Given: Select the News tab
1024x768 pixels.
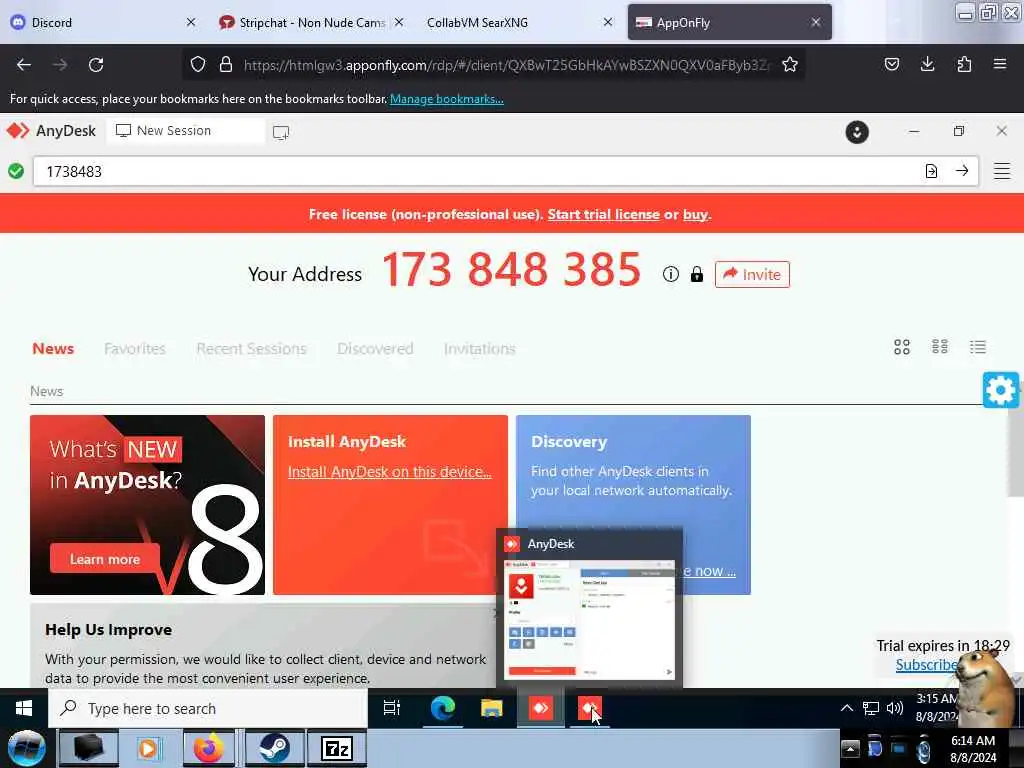Looking at the screenshot, I should click(x=53, y=349).
